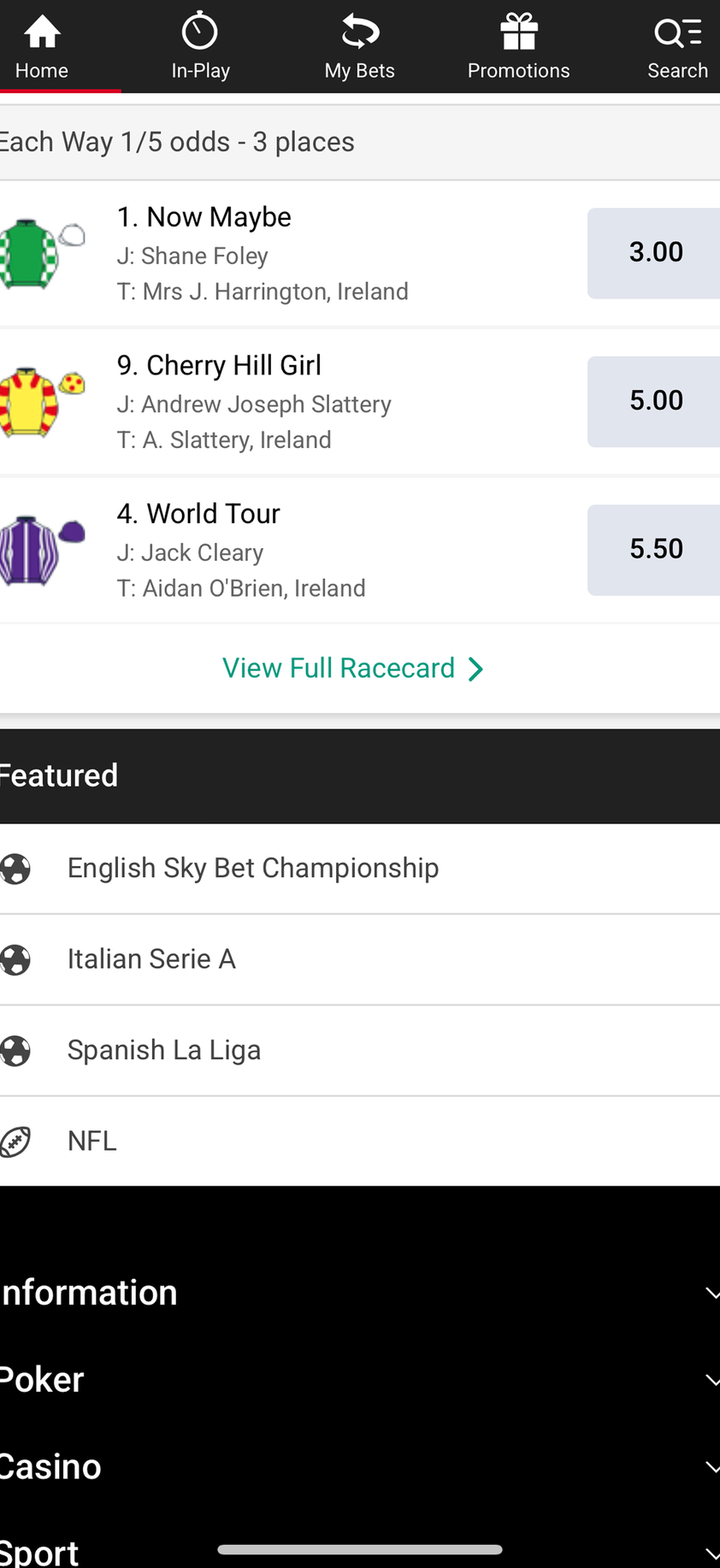Expand the Information section chevron
The height and width of the screenshot is (1568, 720).
(x=711, y=1294)
